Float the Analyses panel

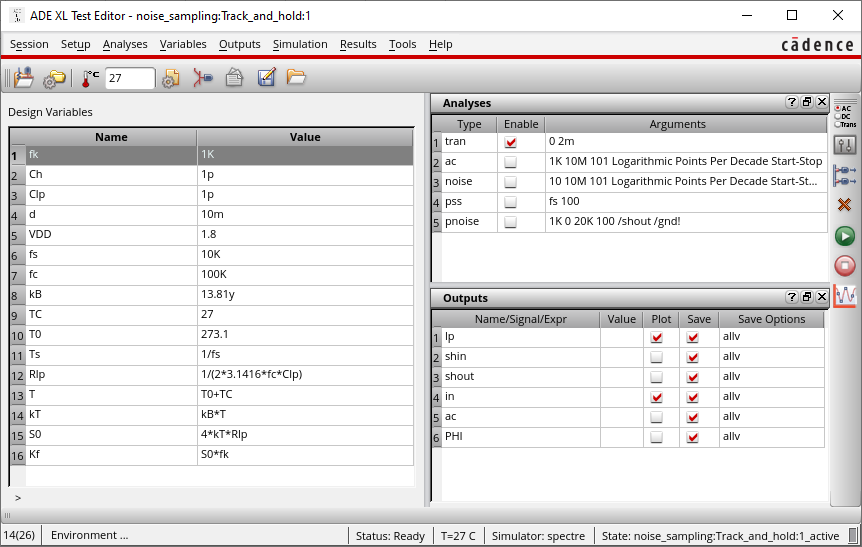pyautogui.click(x=807, y=102)
